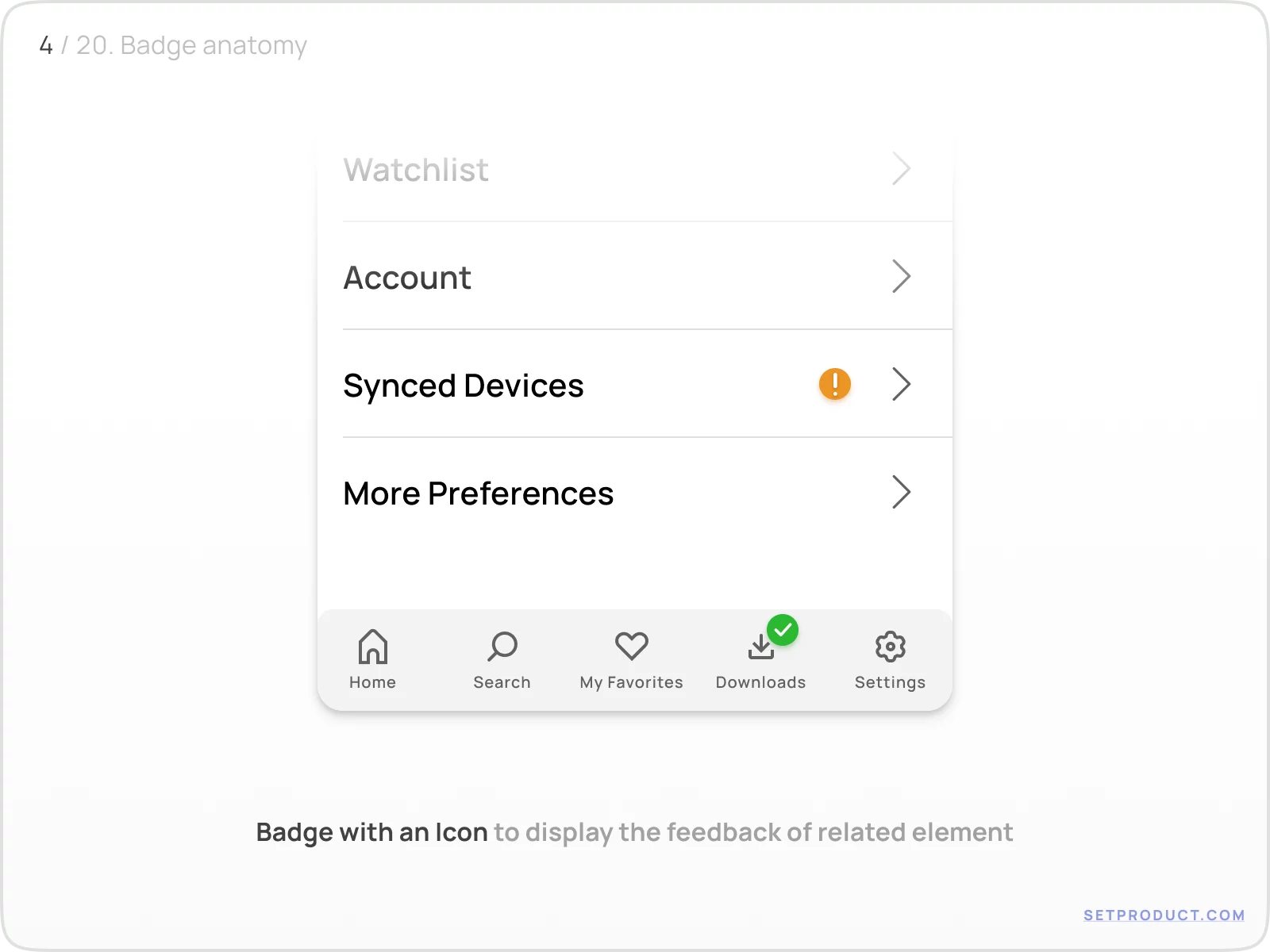1270x952 pixels.
Task: Select the Home icon in bottom navigation
Action: click(x=372, y=647)
